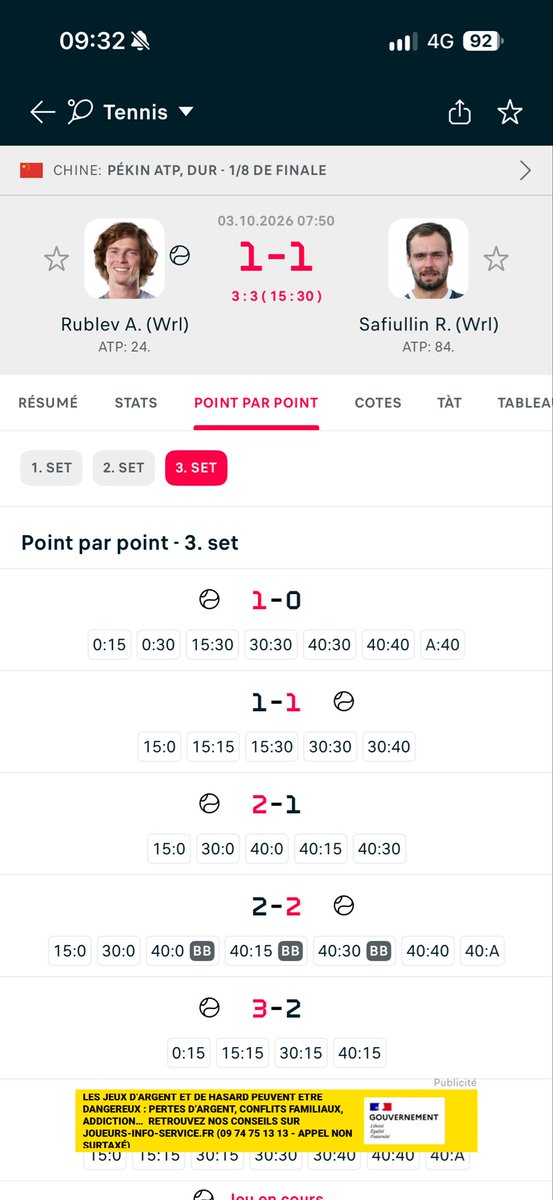Tap the TÀT tab

point(449,403)
